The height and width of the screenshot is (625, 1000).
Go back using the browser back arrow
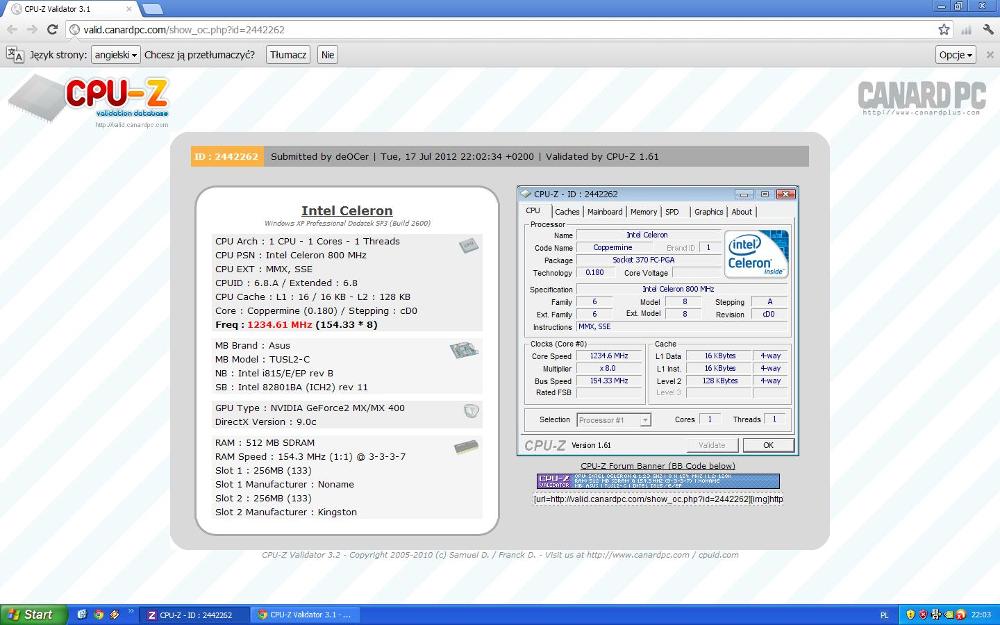(x=13, y=29)
